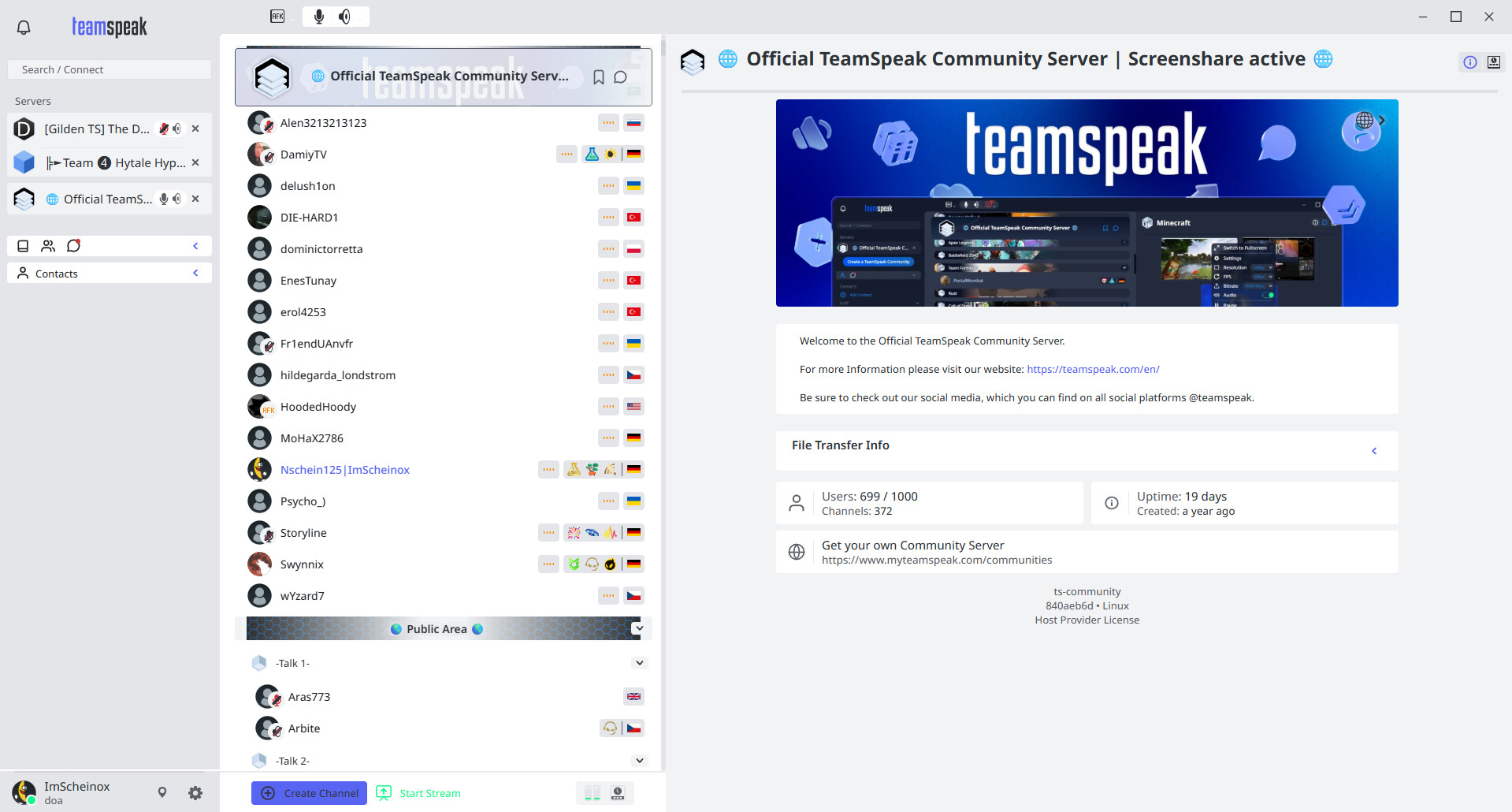Open the teamspeak.com/en website link
The width and height of the screenshot is (1512, 812).
click(x=1093, y=369)
